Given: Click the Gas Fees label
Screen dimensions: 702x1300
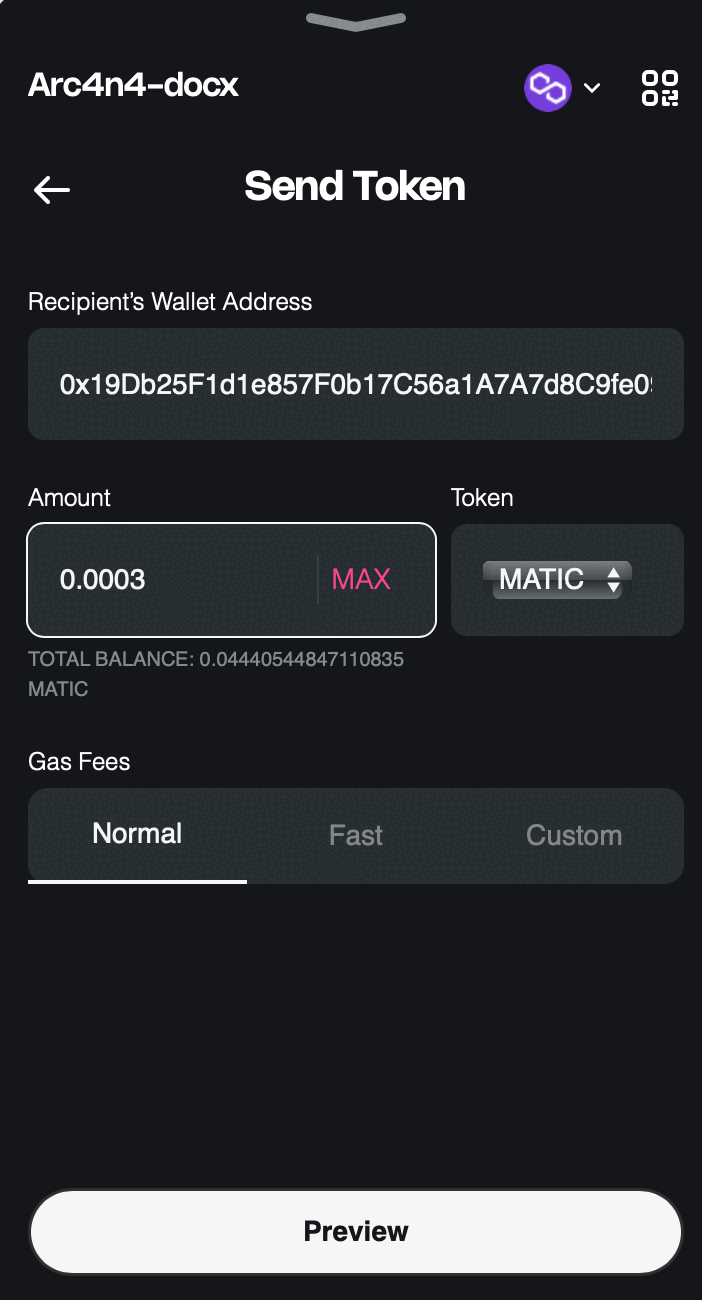Looking at the screenshot, I should point(79,762).
